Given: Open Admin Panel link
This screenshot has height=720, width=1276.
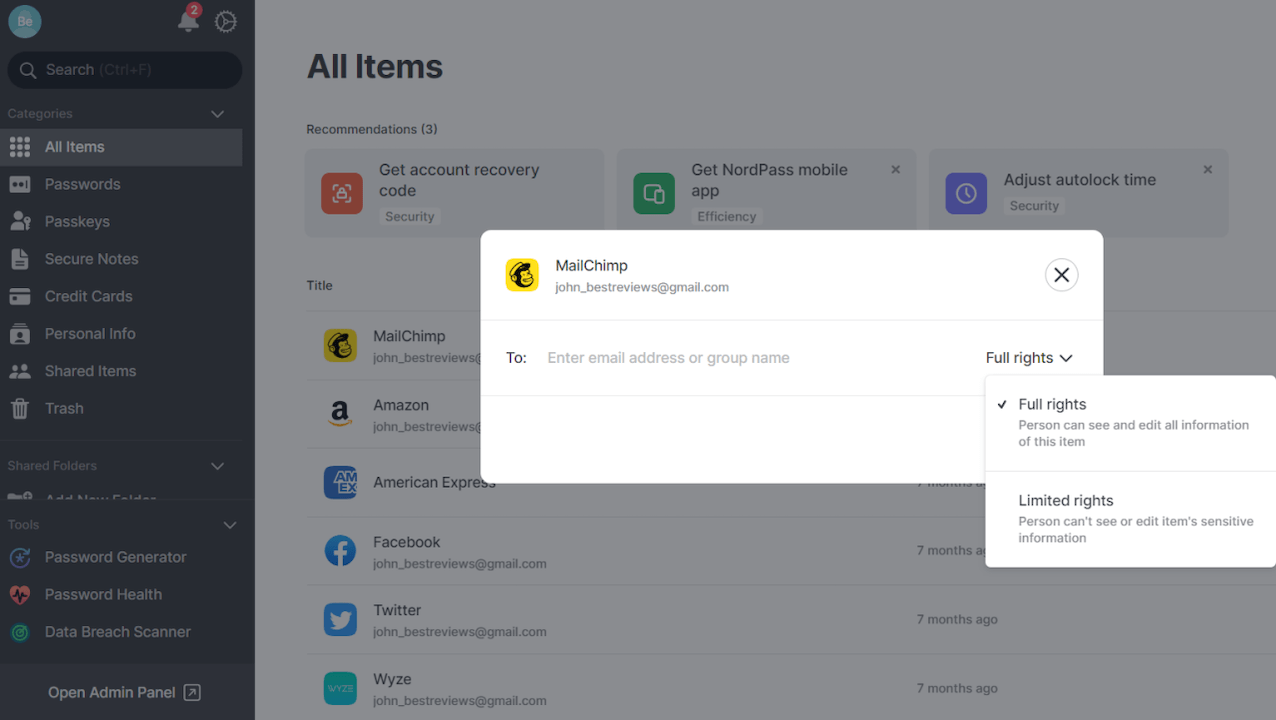Looking at the screenshot, I should pos(124,692).
